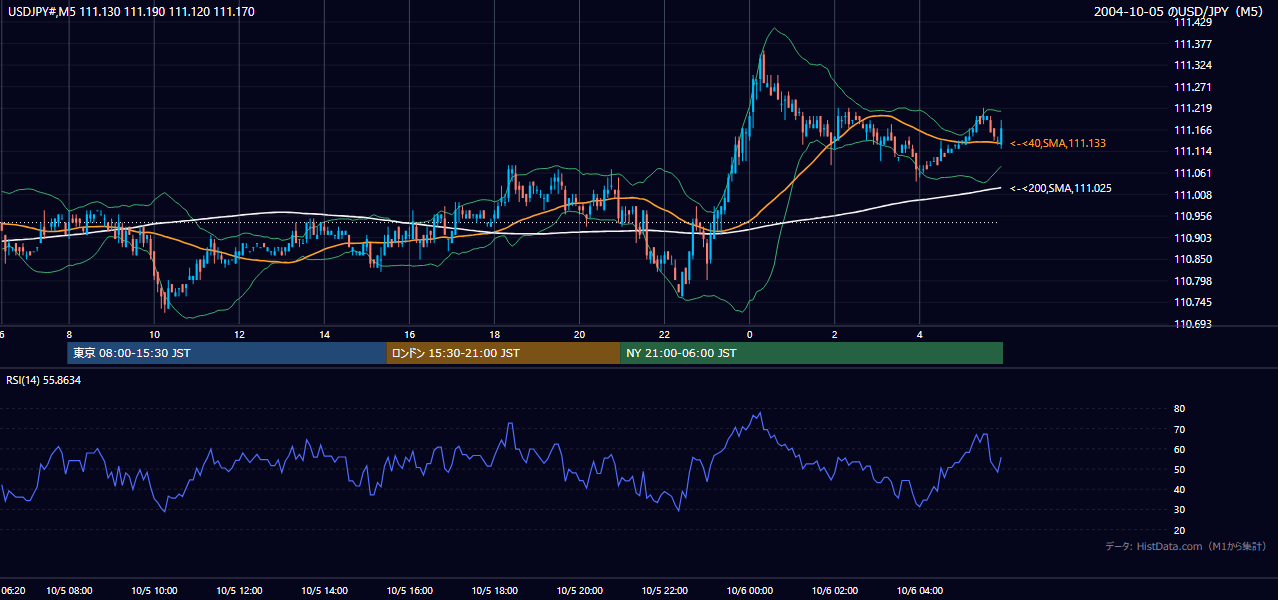This screenshot has height=600, width=1278.
Task: Click price axis label 110.798
Action: point(1192,281)
